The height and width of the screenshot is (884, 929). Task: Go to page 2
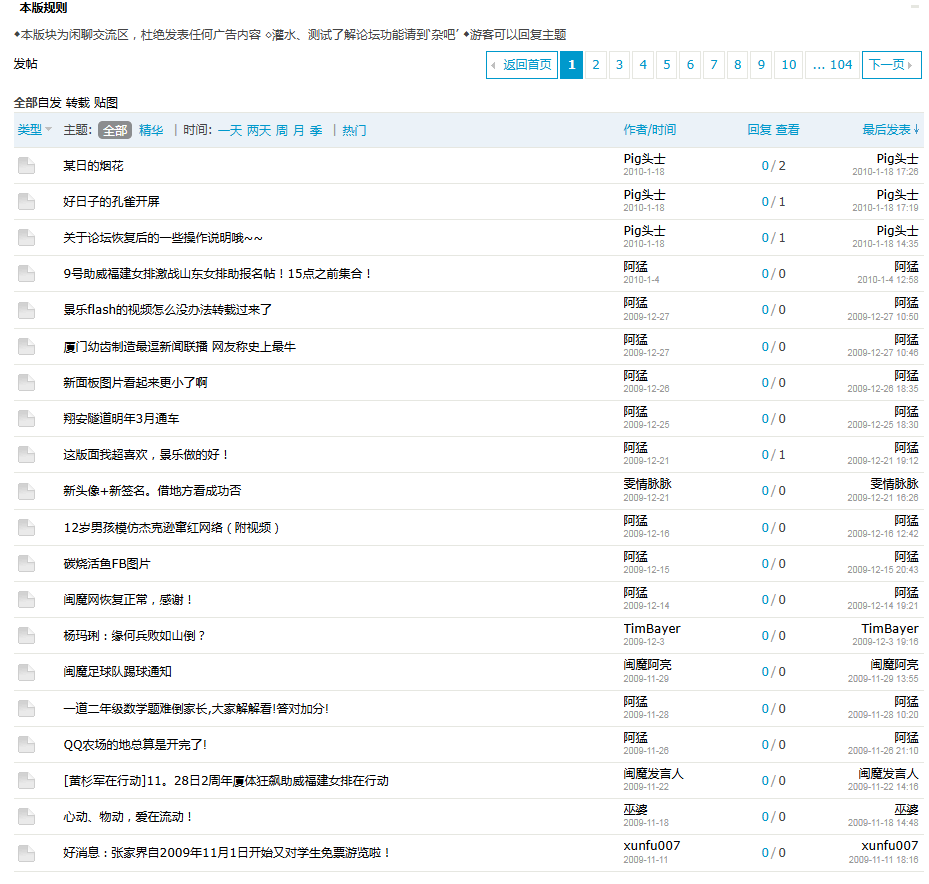tap(596, 65)
